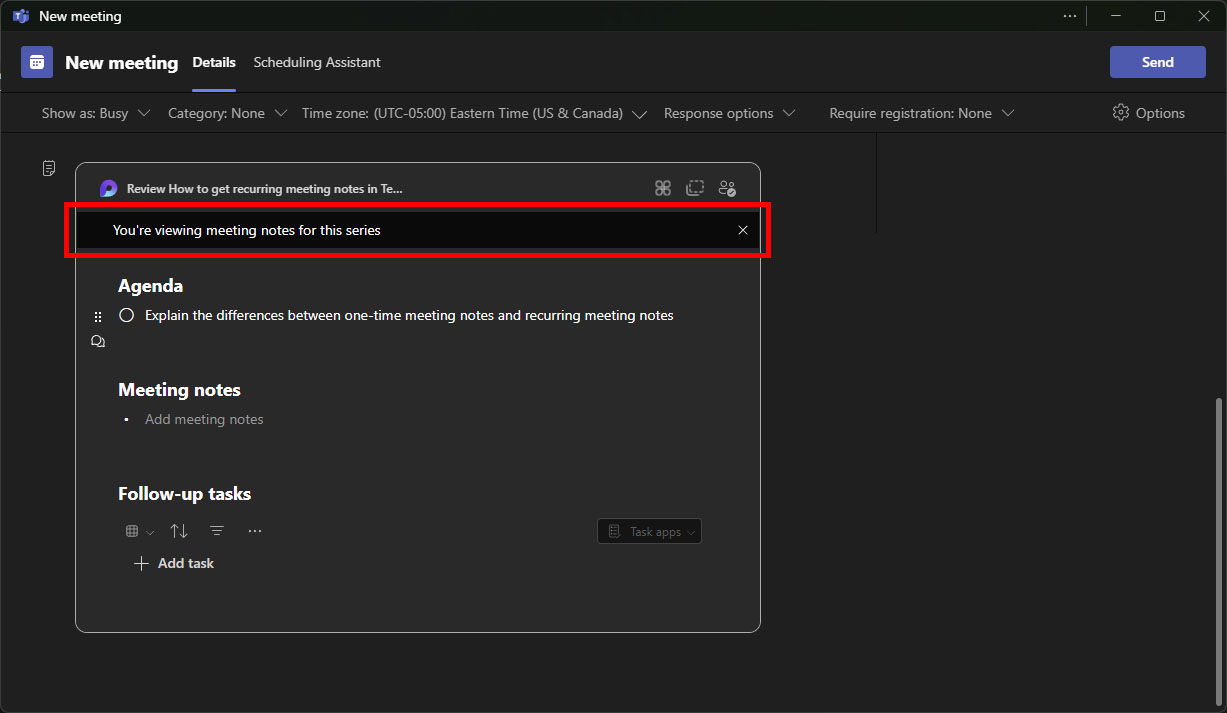This screenshot has height=713, width=1227.
Task: Click the copy component icon in notes header
Action: click(x=695, y=188)
